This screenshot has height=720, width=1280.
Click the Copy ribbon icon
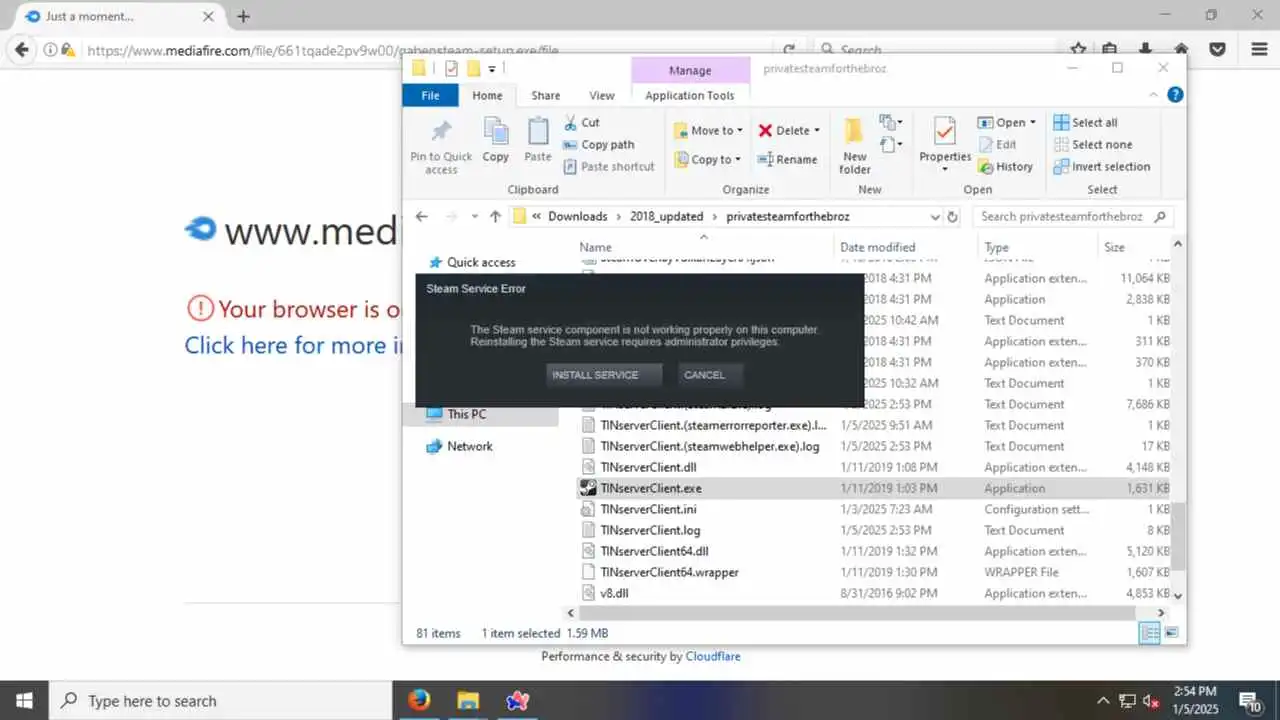496,140
